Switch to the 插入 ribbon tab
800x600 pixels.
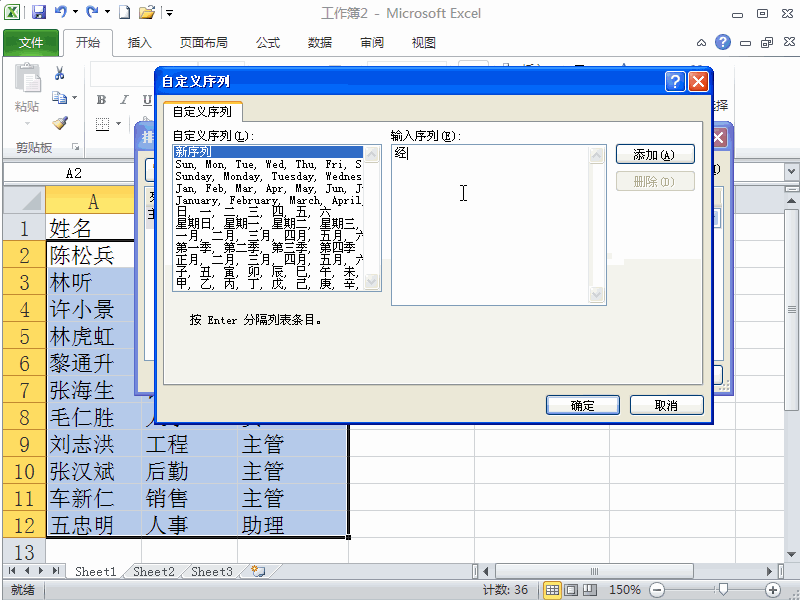pyautogui.click(x=139, y=43)
